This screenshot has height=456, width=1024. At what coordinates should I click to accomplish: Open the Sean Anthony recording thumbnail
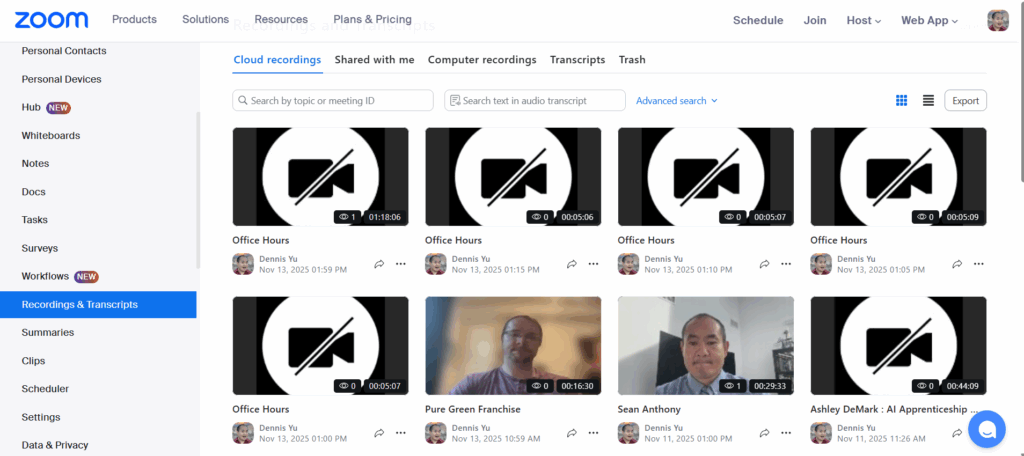(705, 346)
